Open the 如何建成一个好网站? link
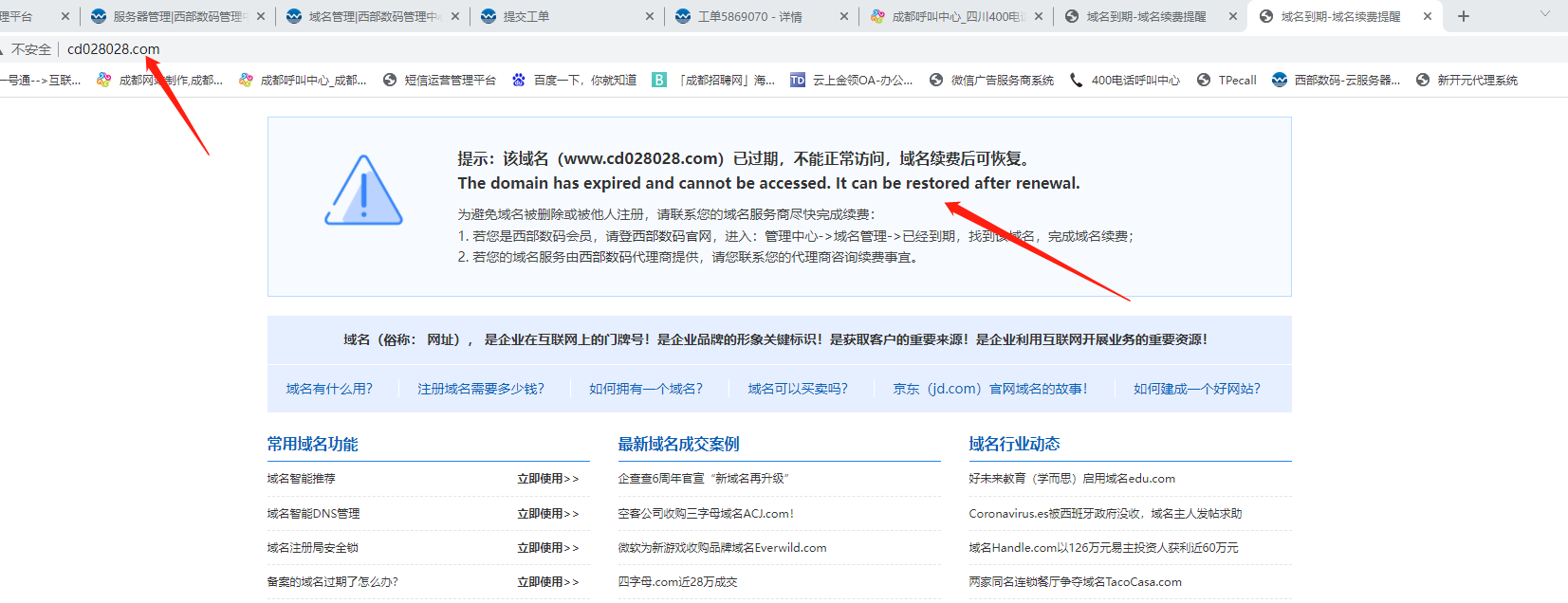This screenshot has width=1568, height=603. (x=1196, y=389)
